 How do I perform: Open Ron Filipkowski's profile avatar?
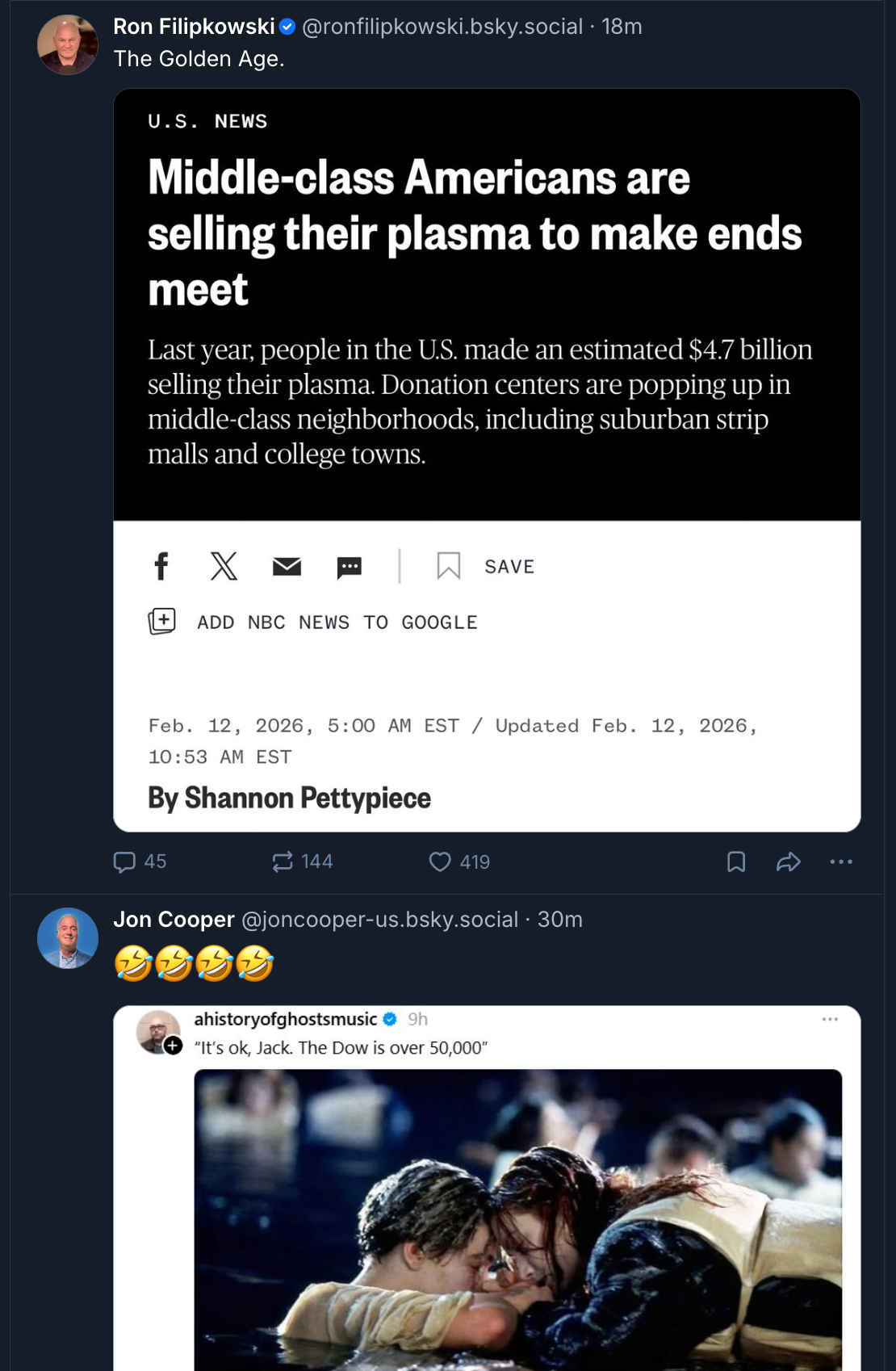[68, 45]
